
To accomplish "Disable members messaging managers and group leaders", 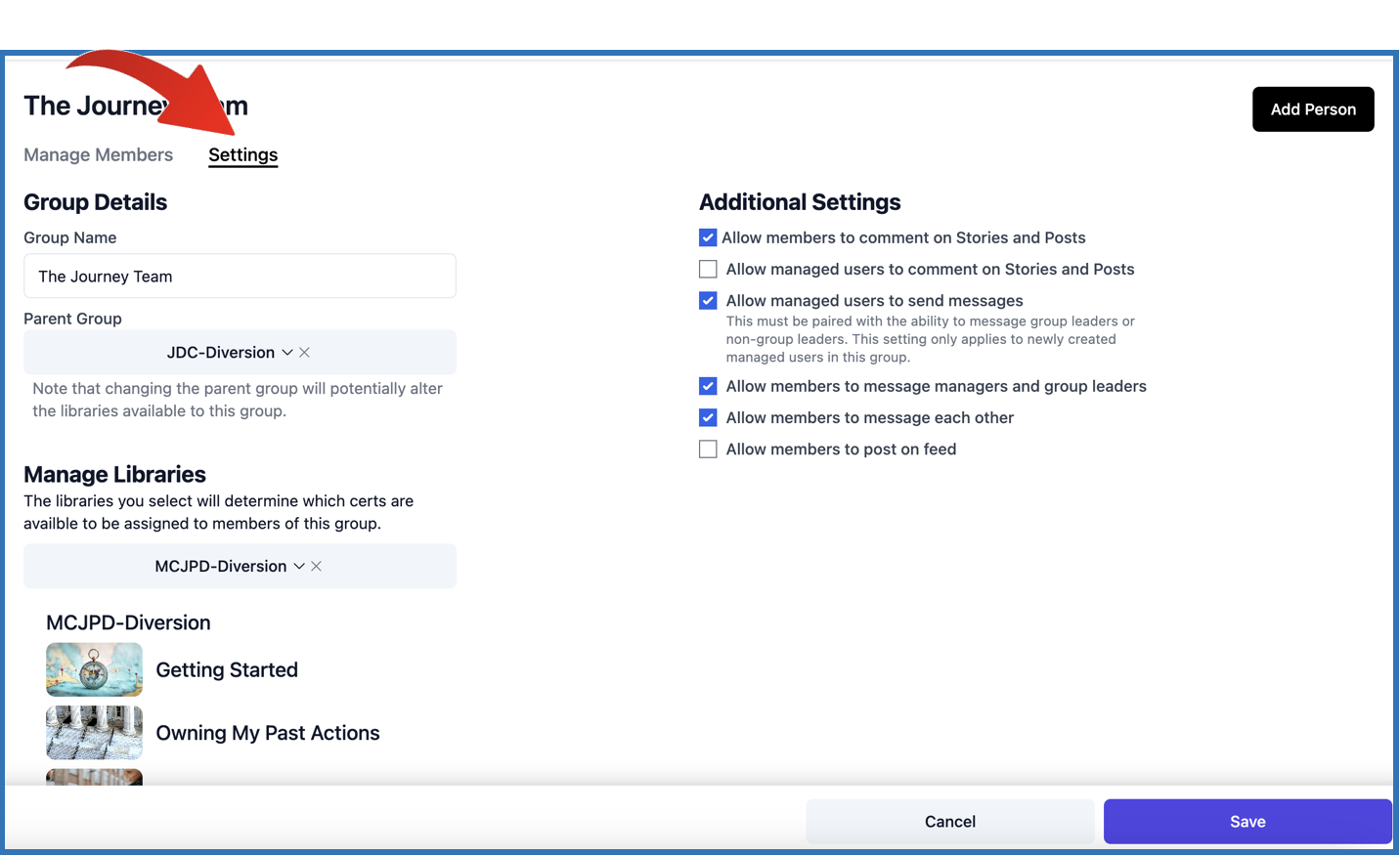I will 708,386.
